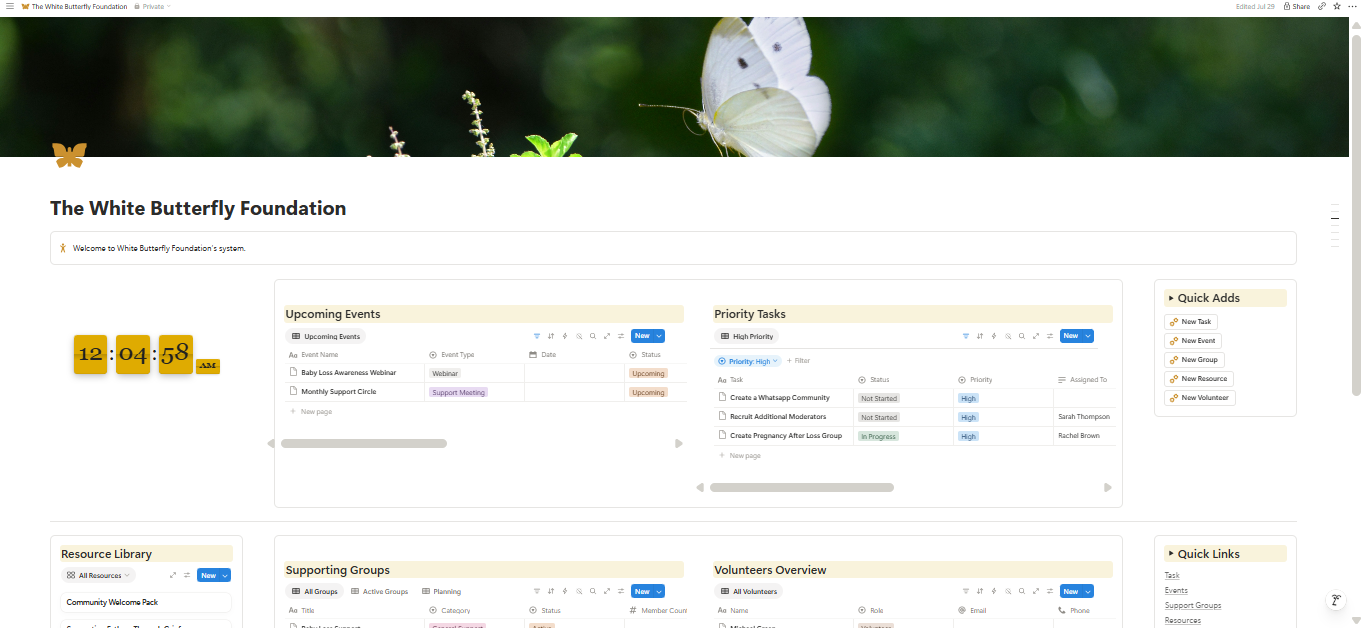Select the High Priority view tab

pos(748,336)
